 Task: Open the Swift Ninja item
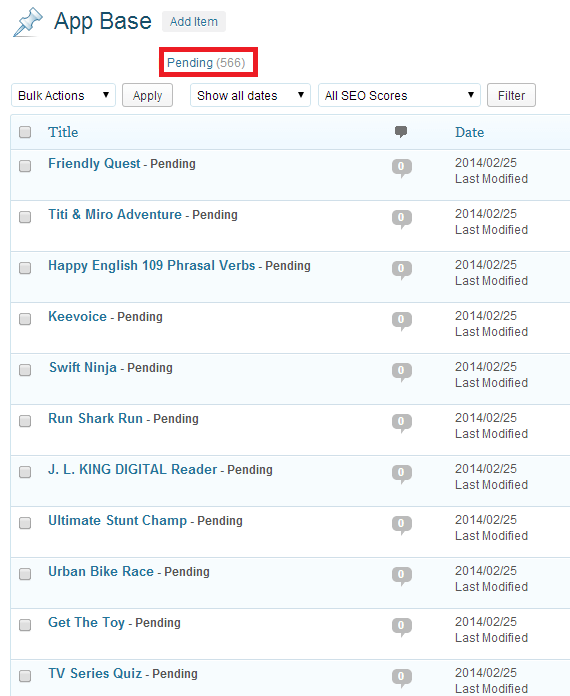pos(83,368)
